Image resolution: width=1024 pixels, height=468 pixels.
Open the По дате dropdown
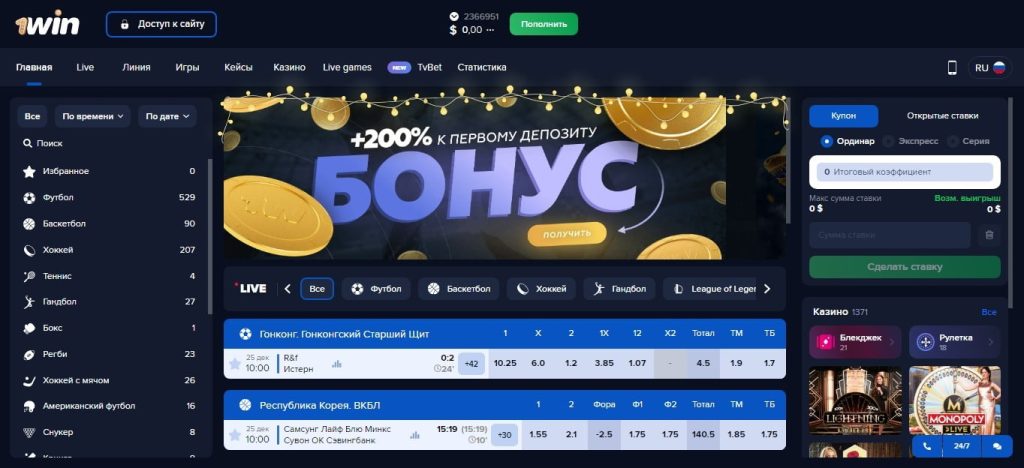[x=167, y=116]
